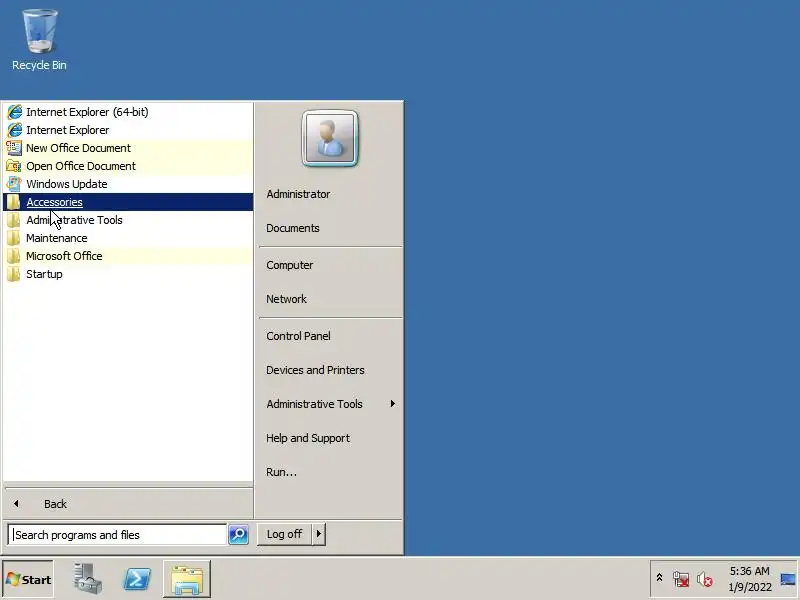Click the Back arrow icon
800x600 pixels.
(16, 504)
